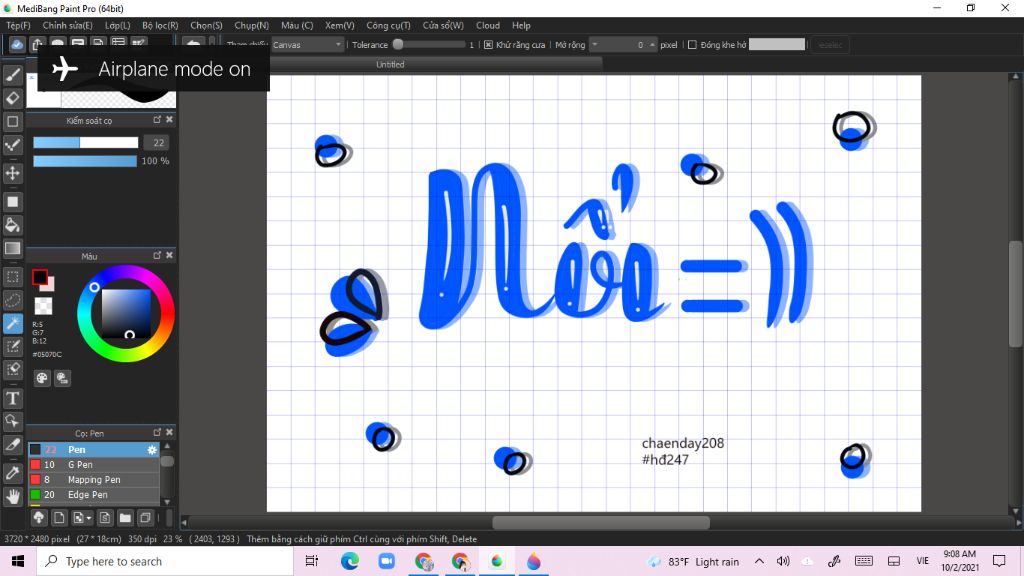Toggle the transparent color swatch
The height and width of the screenshot is (576, 1024).
tap(43, 306)
